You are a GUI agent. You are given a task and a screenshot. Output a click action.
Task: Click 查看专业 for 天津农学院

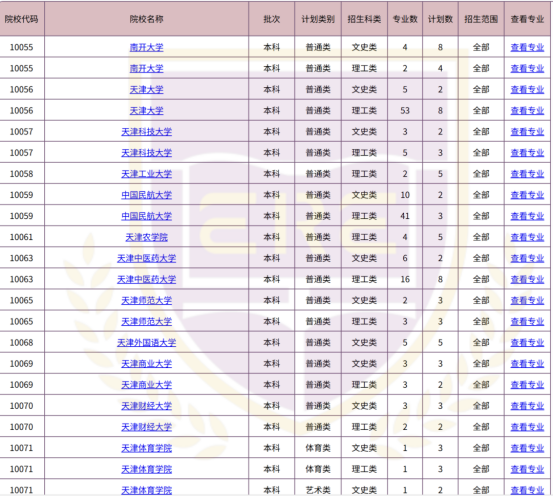[x=527, y=237]
